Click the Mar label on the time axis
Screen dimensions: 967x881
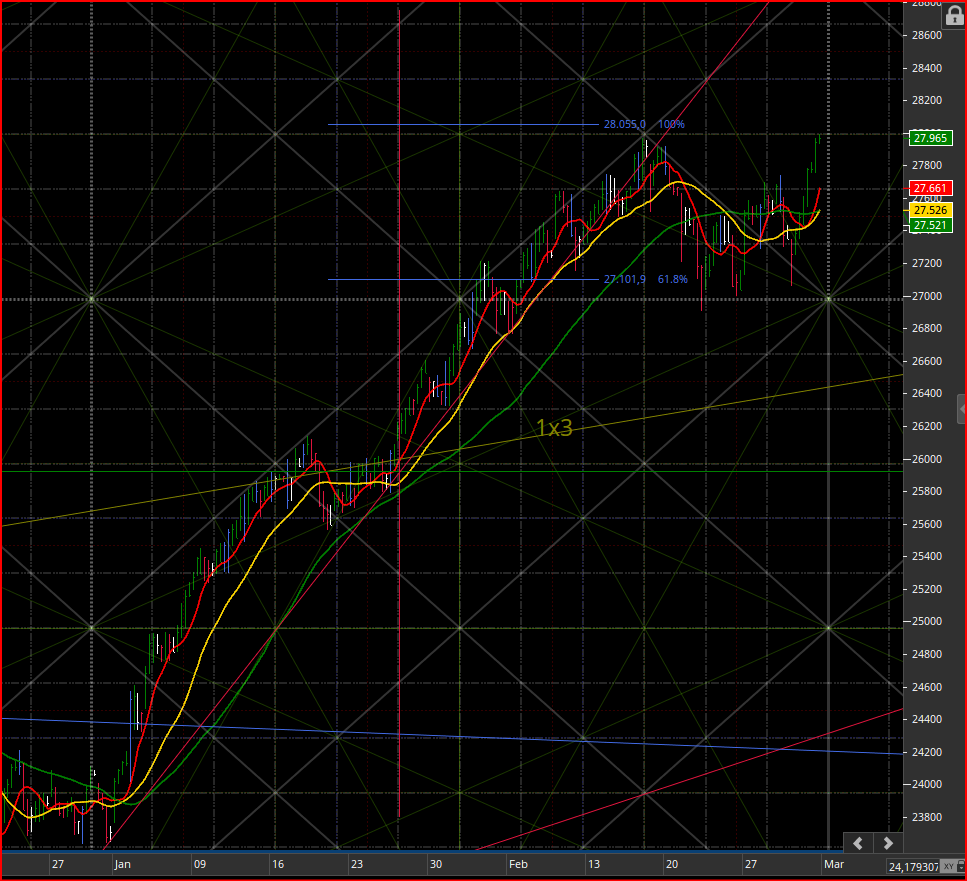coord(834,864)
